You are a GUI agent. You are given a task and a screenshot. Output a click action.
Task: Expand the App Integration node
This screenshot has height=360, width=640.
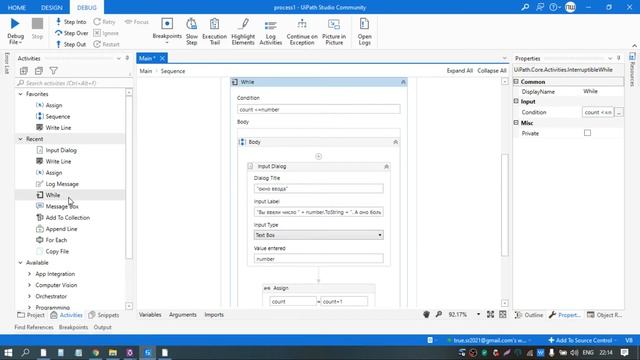point(29,274)
